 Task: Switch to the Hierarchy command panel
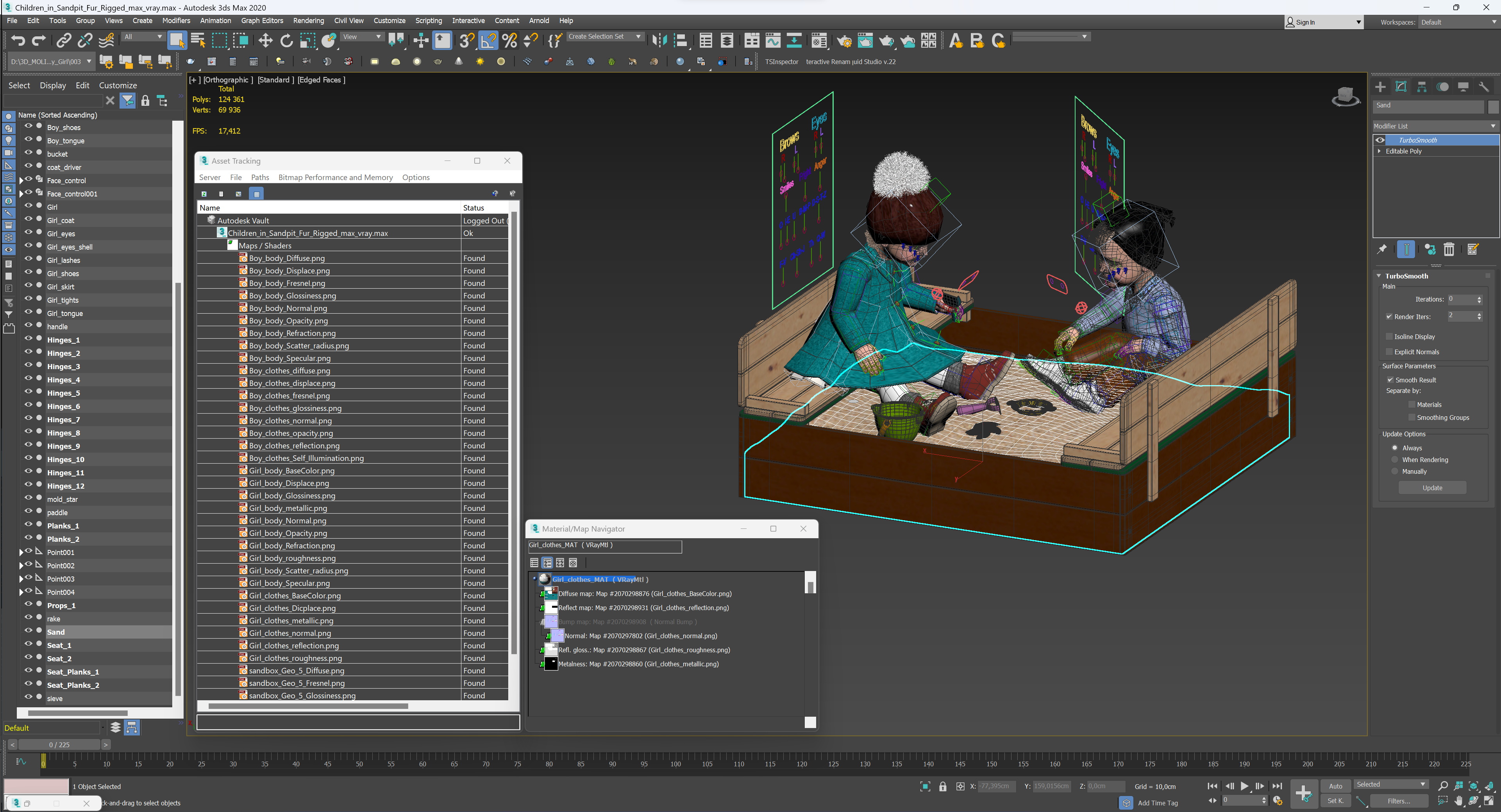1422,87
